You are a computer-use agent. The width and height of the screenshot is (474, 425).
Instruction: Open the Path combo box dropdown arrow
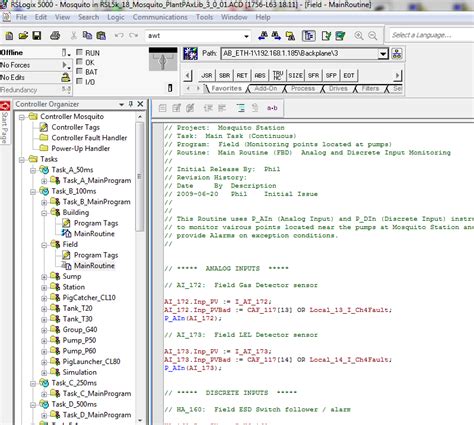[x=383, y=54]
